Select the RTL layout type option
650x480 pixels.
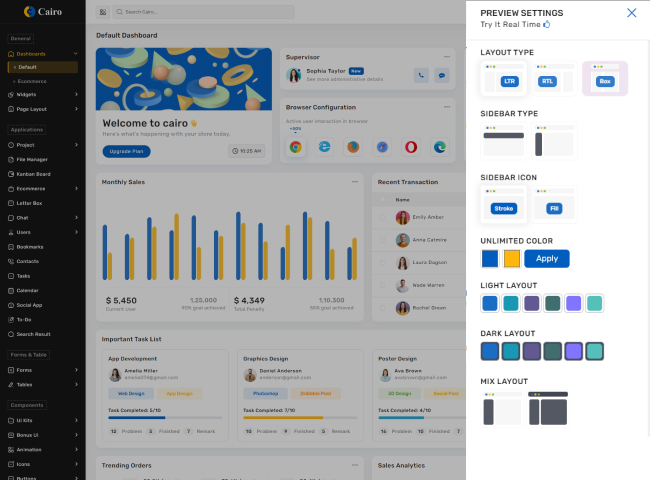[x=548, y=79]
